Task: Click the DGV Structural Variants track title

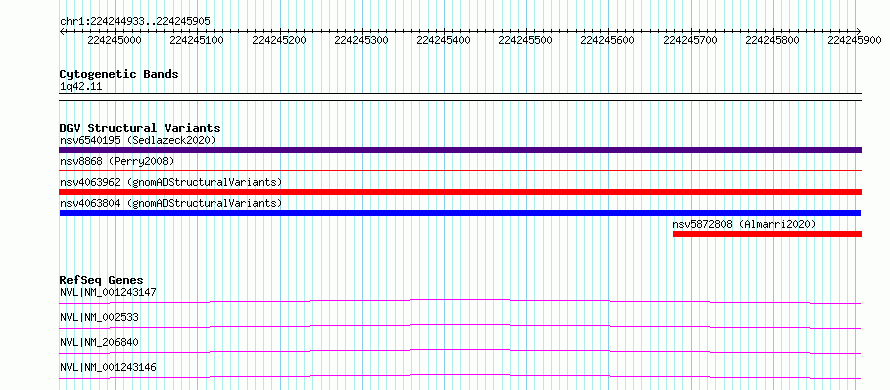Action: [x=140, y=128]
